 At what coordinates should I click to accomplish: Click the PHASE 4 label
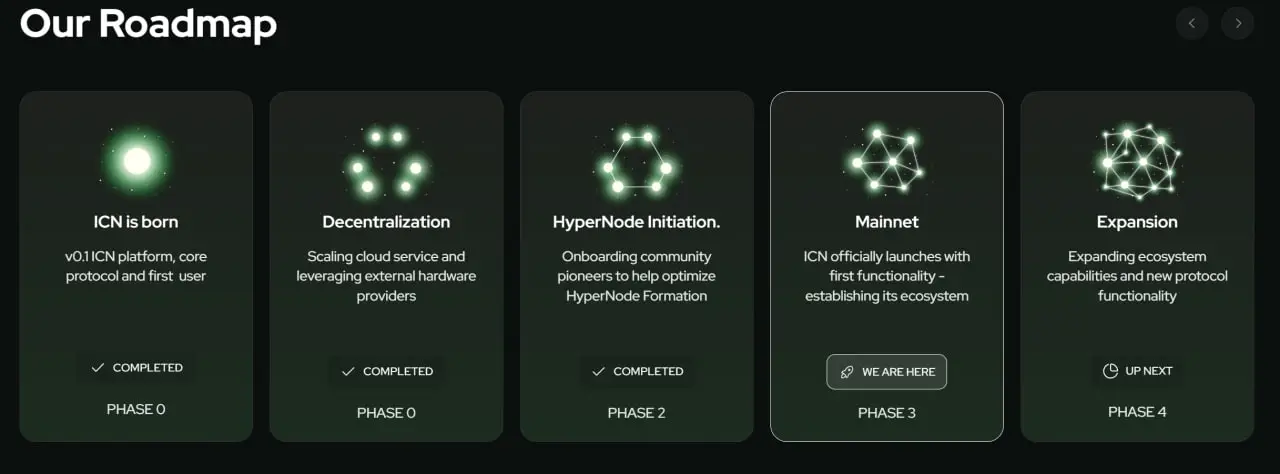pyautogui.click(x=1137, y=412)
